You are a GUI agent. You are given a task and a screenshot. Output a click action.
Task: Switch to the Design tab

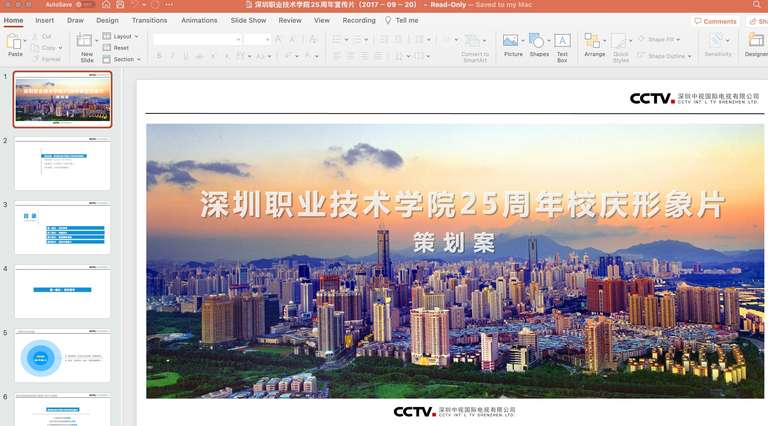click(x=107, y=20)
